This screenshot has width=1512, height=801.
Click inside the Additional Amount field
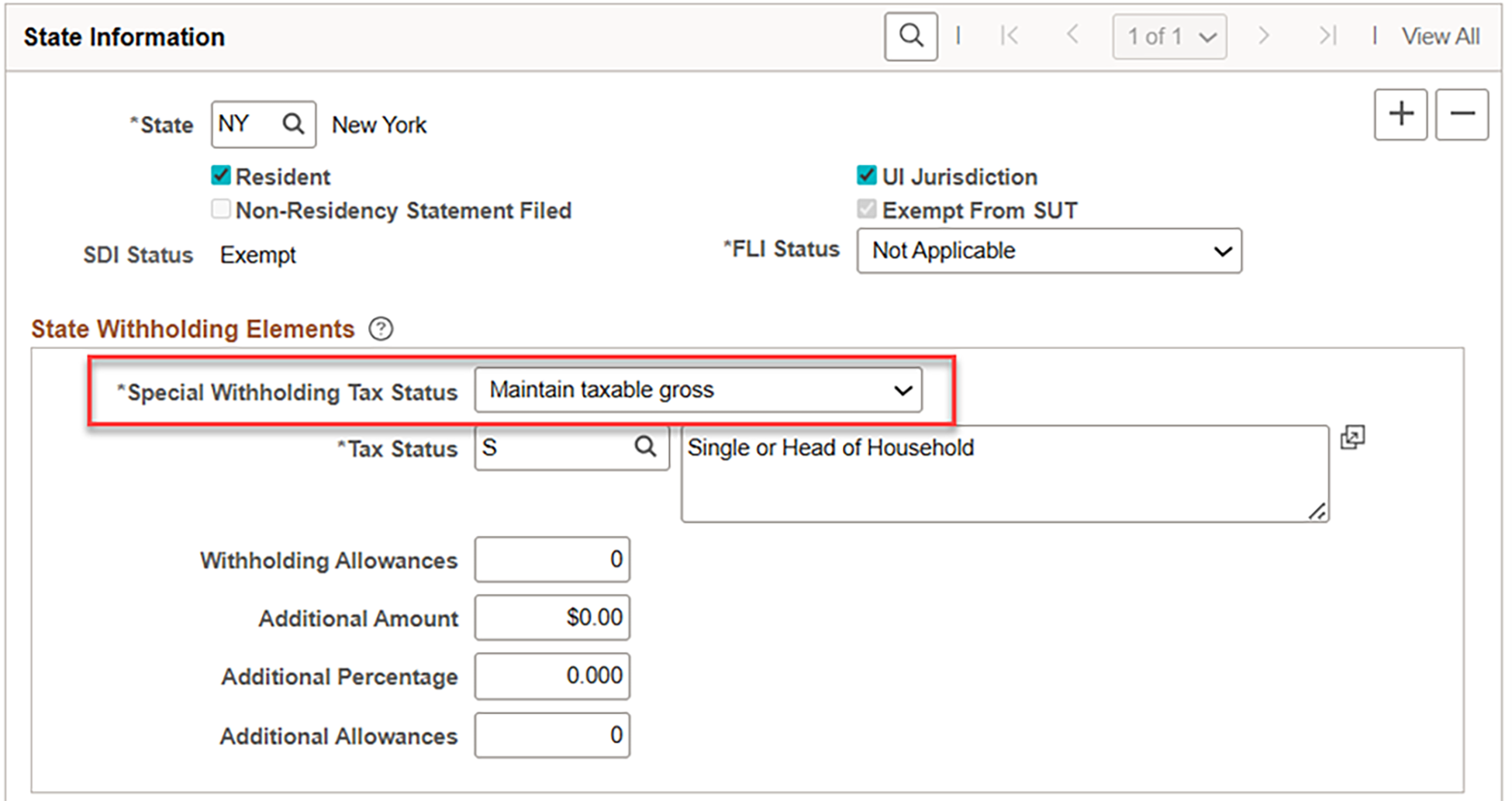(x=551, y=617)
